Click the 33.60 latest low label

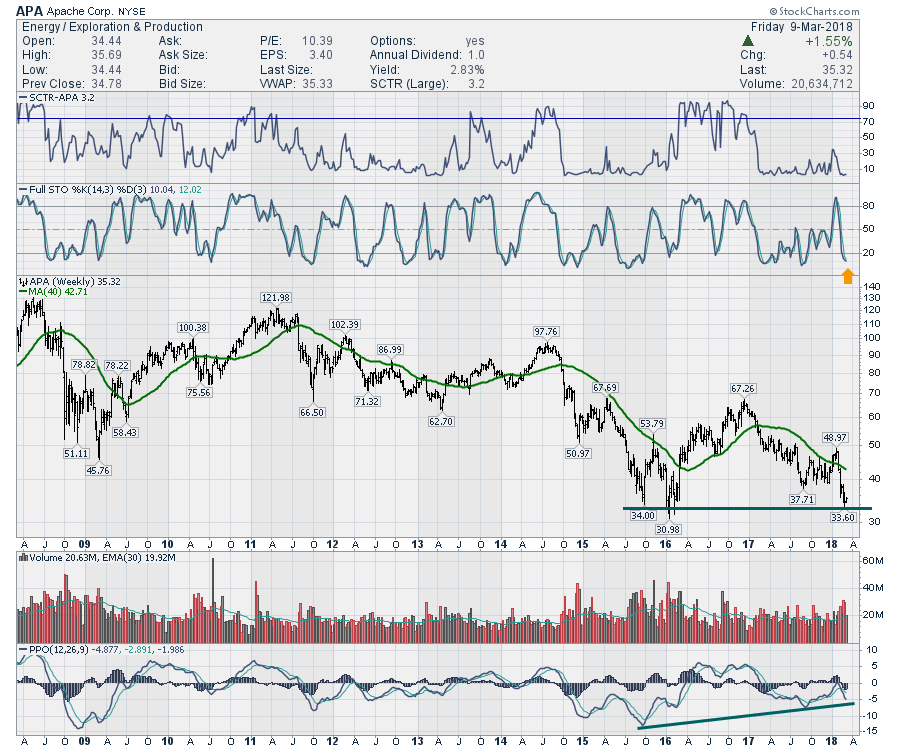pyautogui.click(x=843, y=518)
